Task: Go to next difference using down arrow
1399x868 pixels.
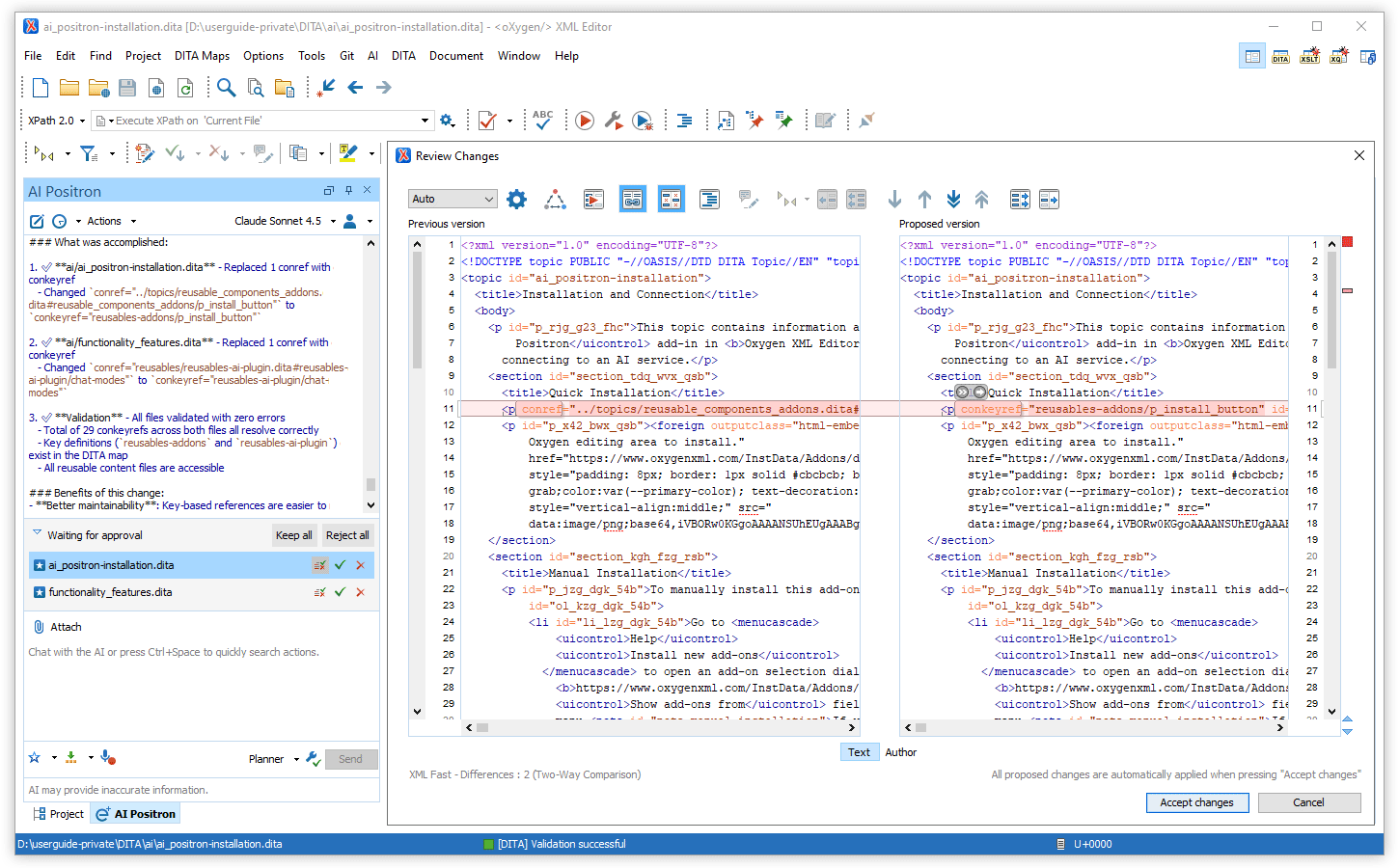Action: click(894, 200)
